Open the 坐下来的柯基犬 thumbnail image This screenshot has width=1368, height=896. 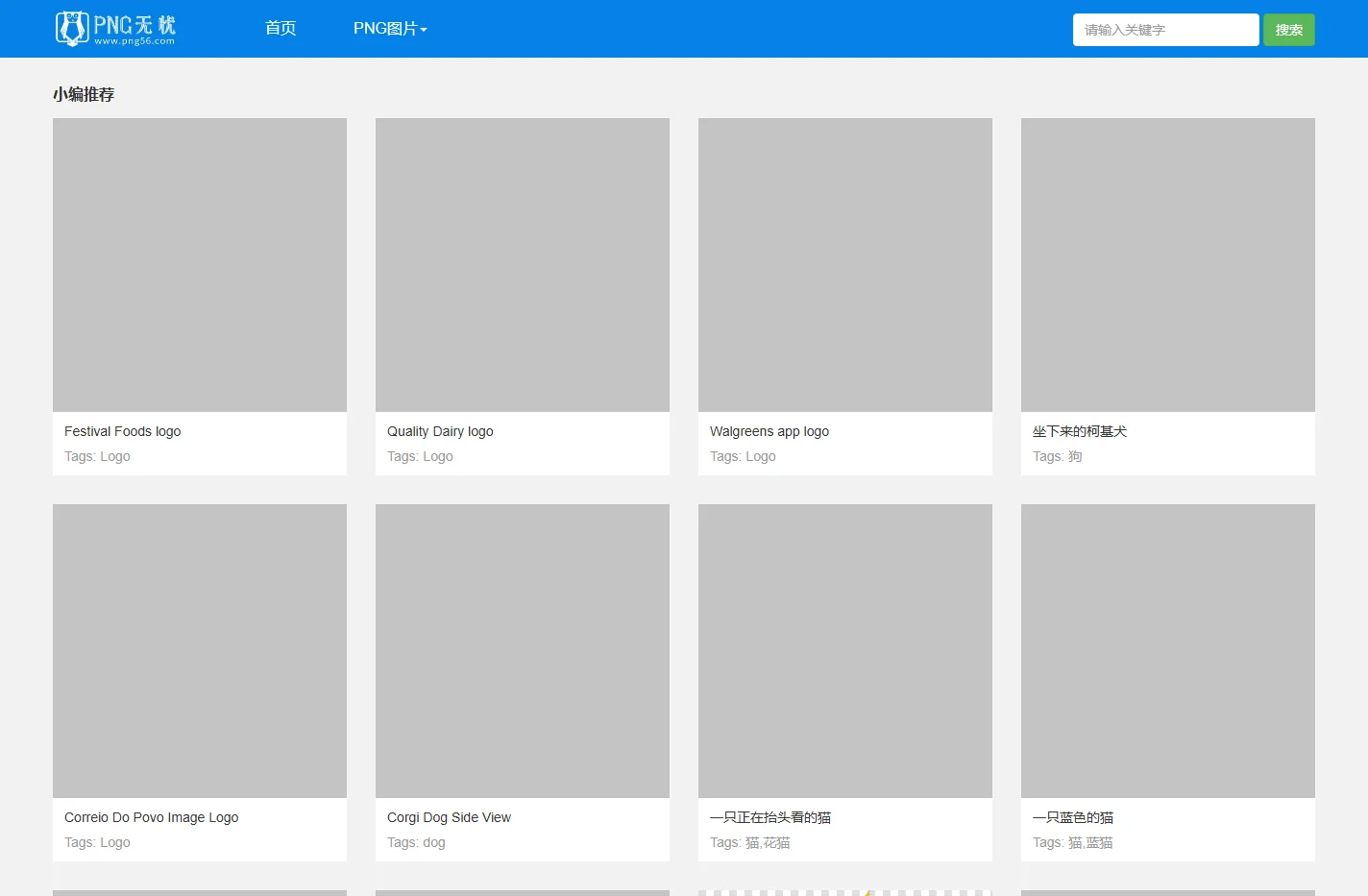pos(1168,265)
